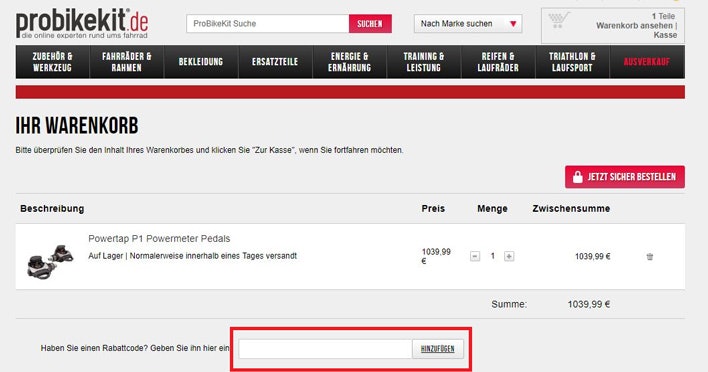The width and height of the screenshot is (708, 372).
Task: Open the Ausverkauf sale menu
Action: pyautogui.click(x=647, y=62)
